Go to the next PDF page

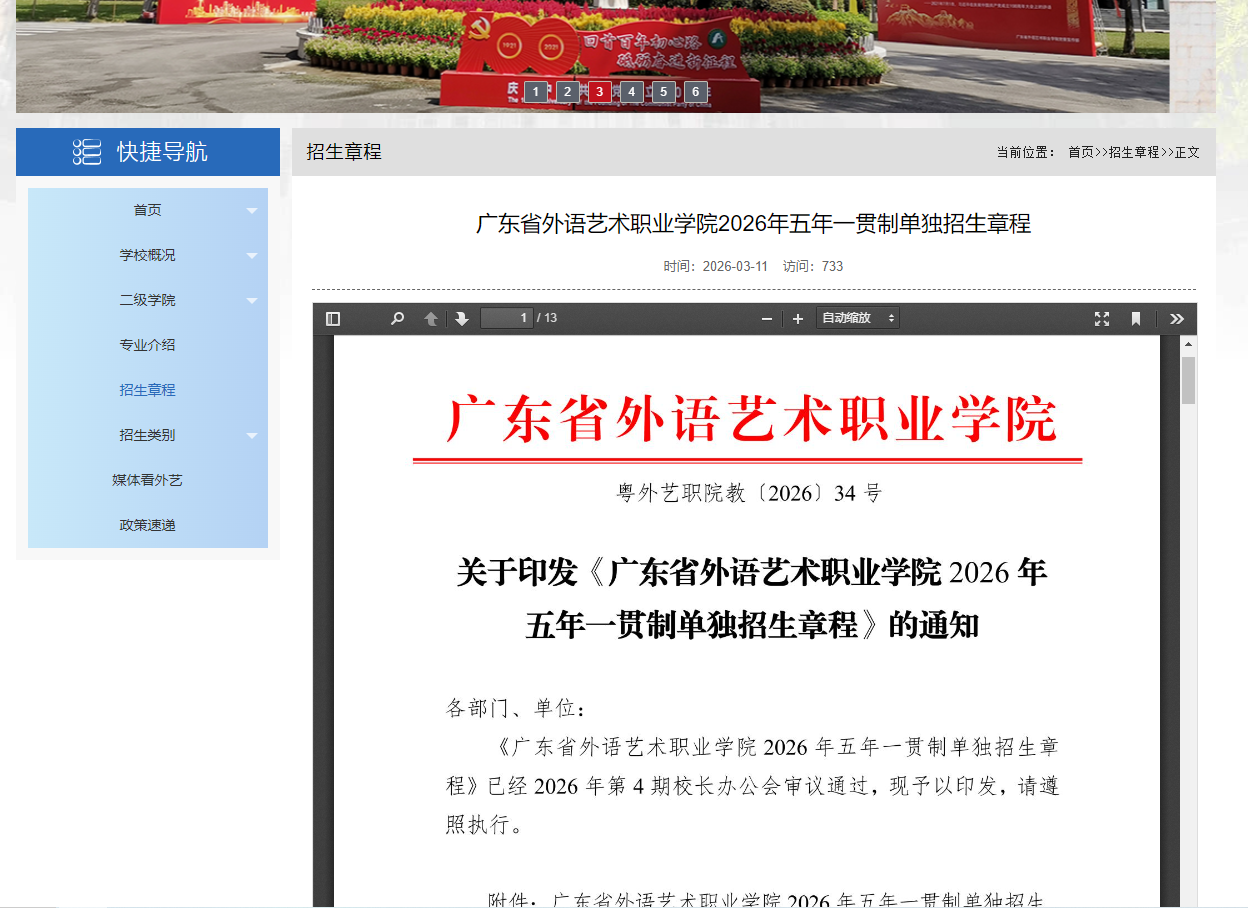coord(460,318)
